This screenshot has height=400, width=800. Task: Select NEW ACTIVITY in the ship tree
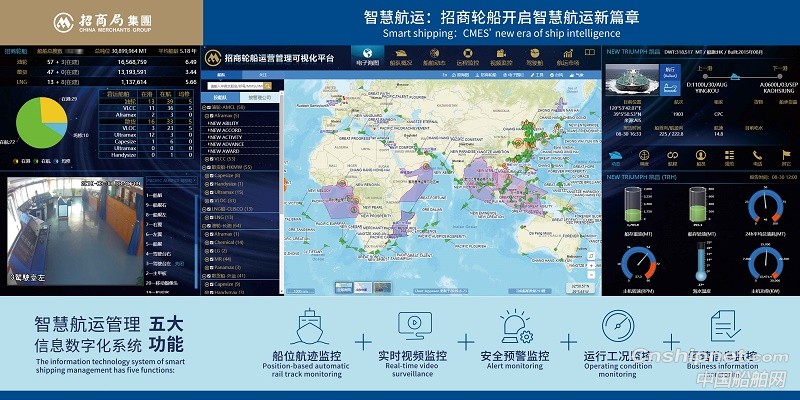click(x=225, y=137)
